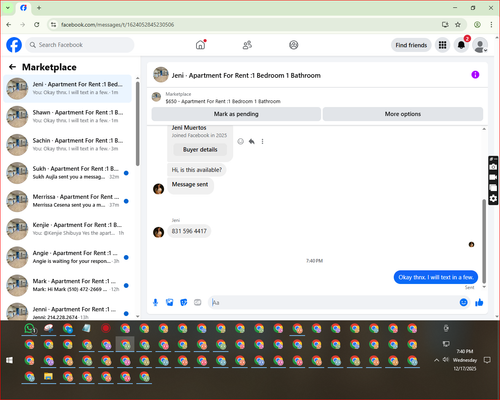Open the Windows notification center icon

coord(487,360)
